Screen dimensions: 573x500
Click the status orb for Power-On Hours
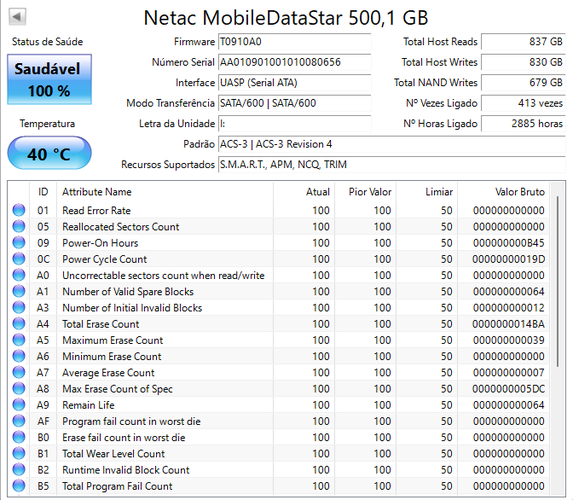pyautogui.click(x=19, y=243)
